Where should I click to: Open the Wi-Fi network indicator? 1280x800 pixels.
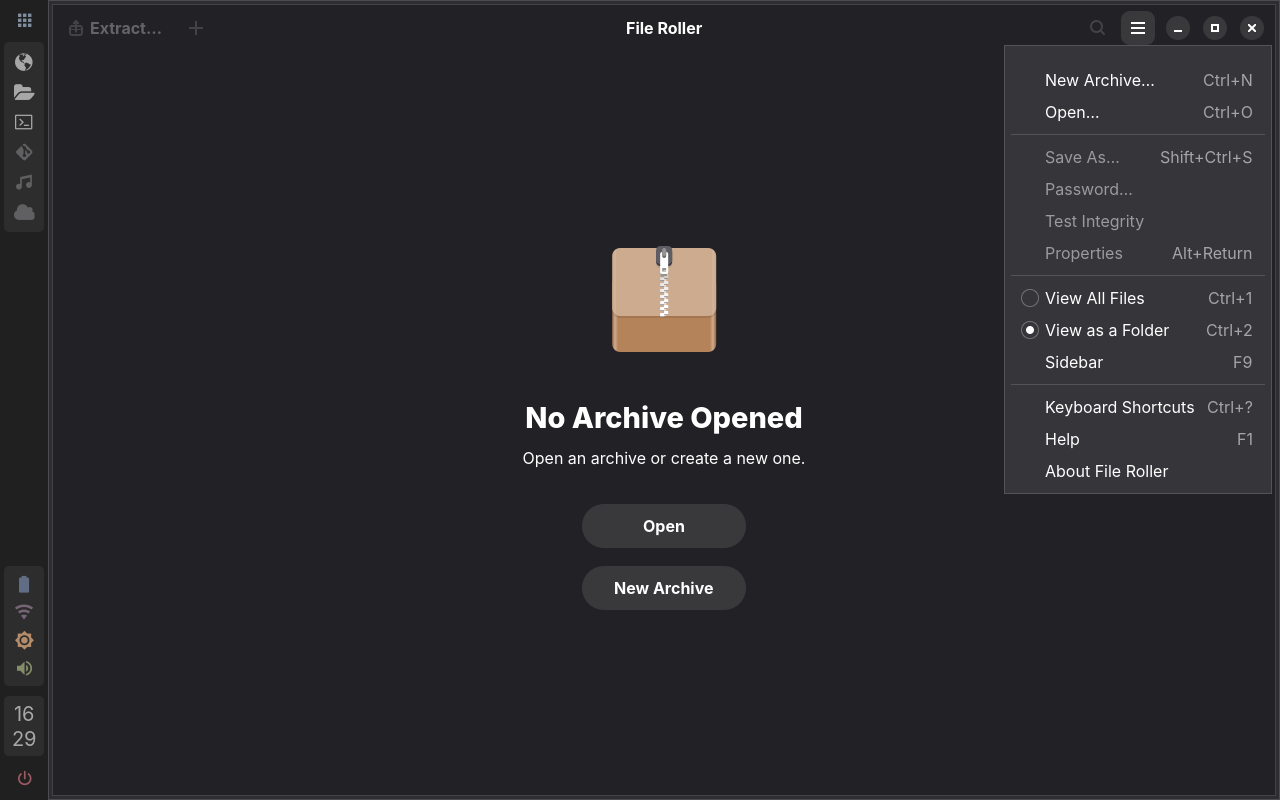[24, 611]
